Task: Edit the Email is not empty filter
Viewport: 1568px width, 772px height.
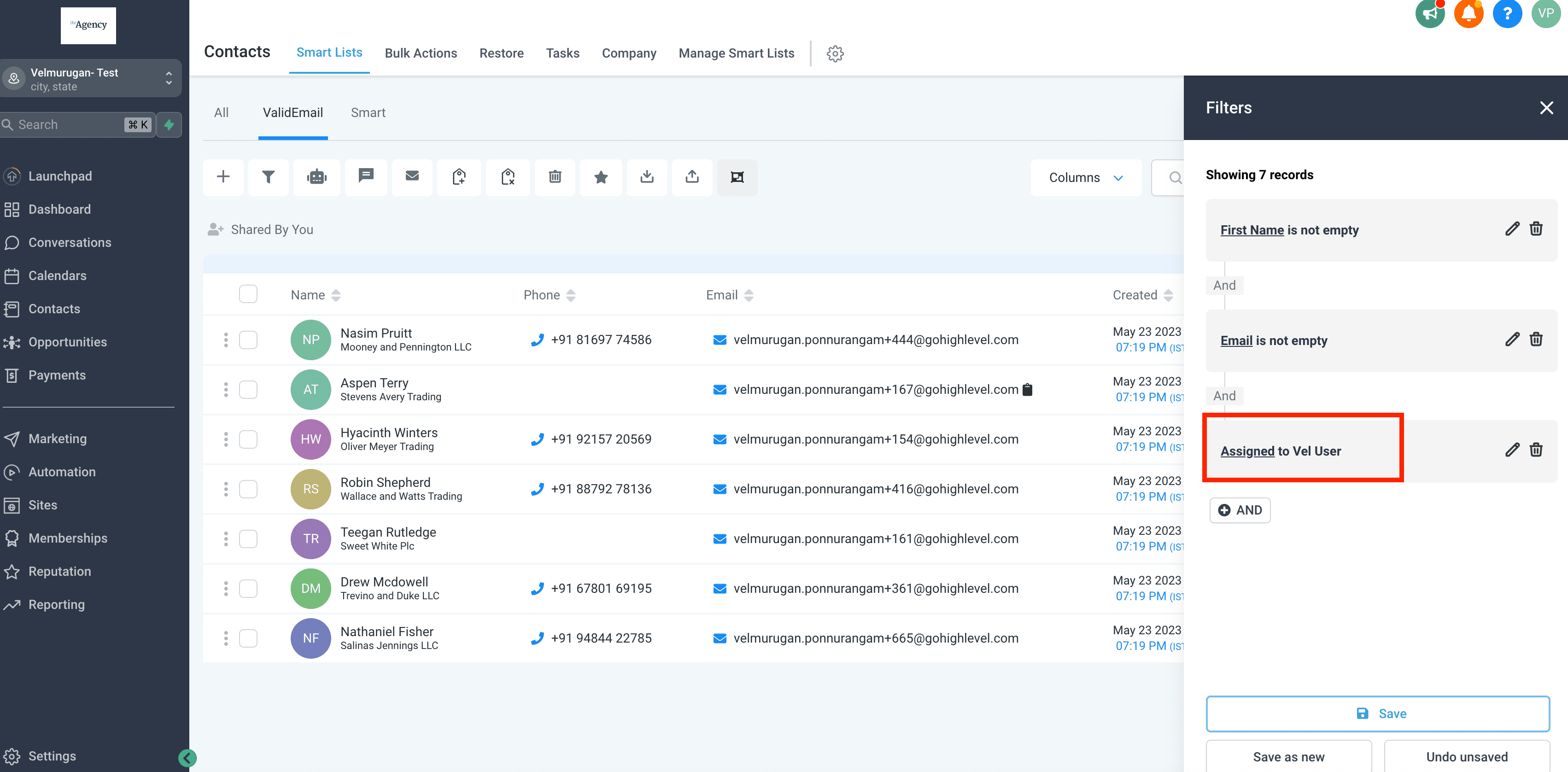Action: pyautogui.click(x=1512, y=339)
